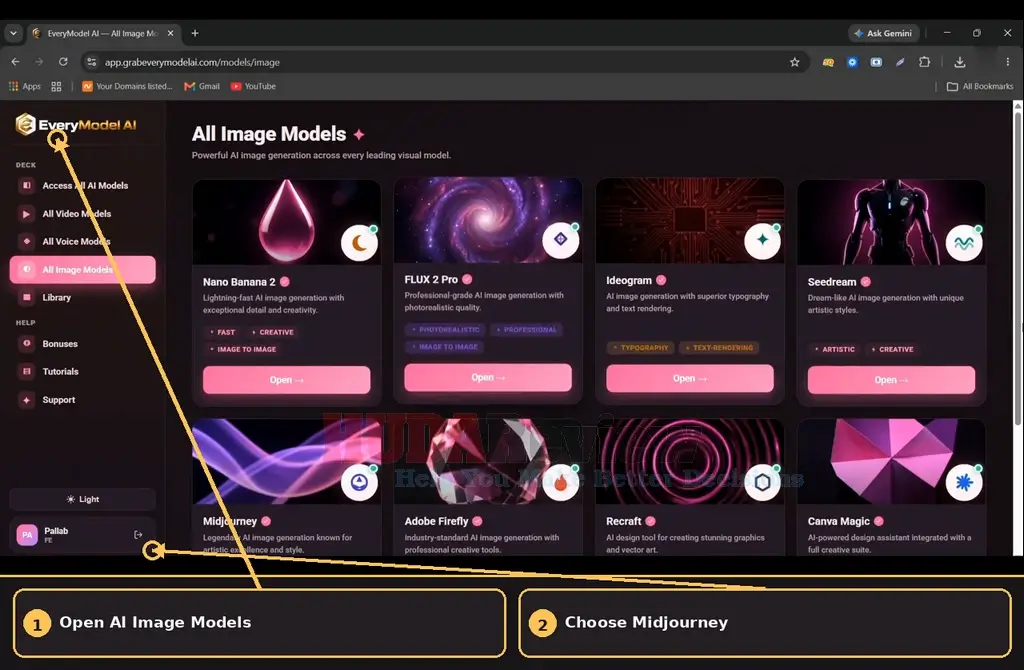Click the Recraft card title
Viewport: 1024px width, 670px height.
coord(624,521)
